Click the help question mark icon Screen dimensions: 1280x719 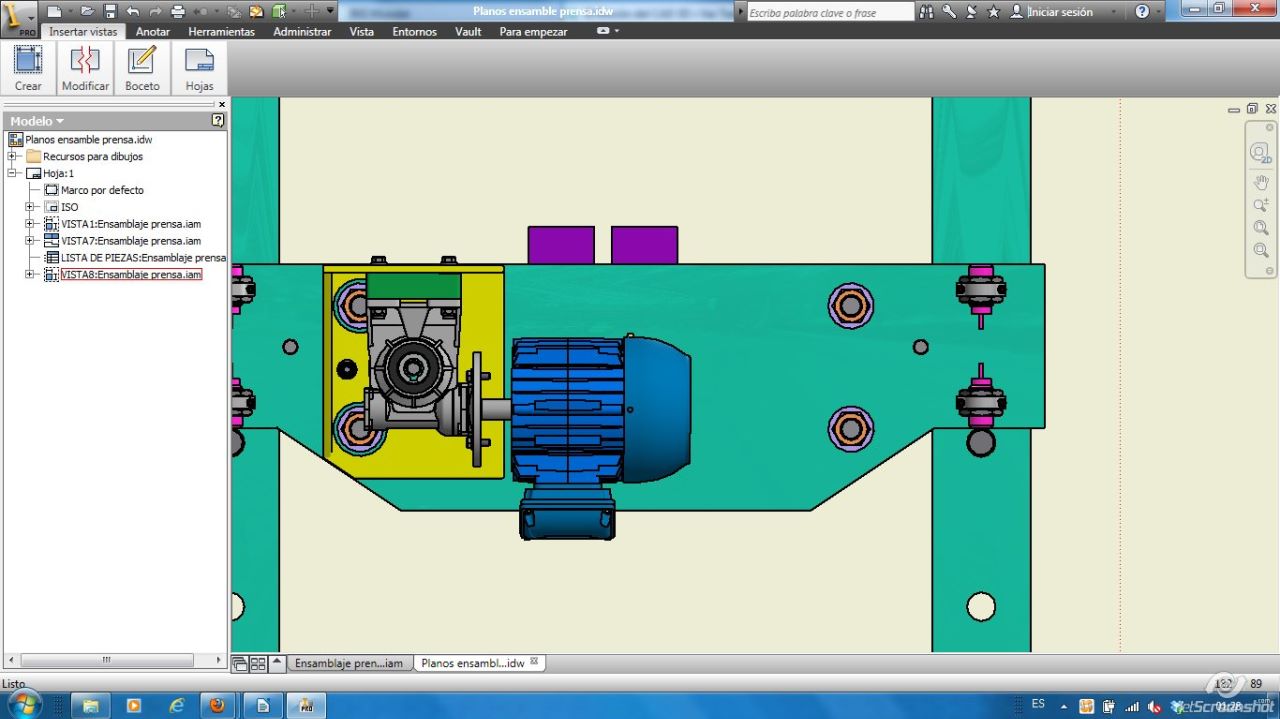1143,11
